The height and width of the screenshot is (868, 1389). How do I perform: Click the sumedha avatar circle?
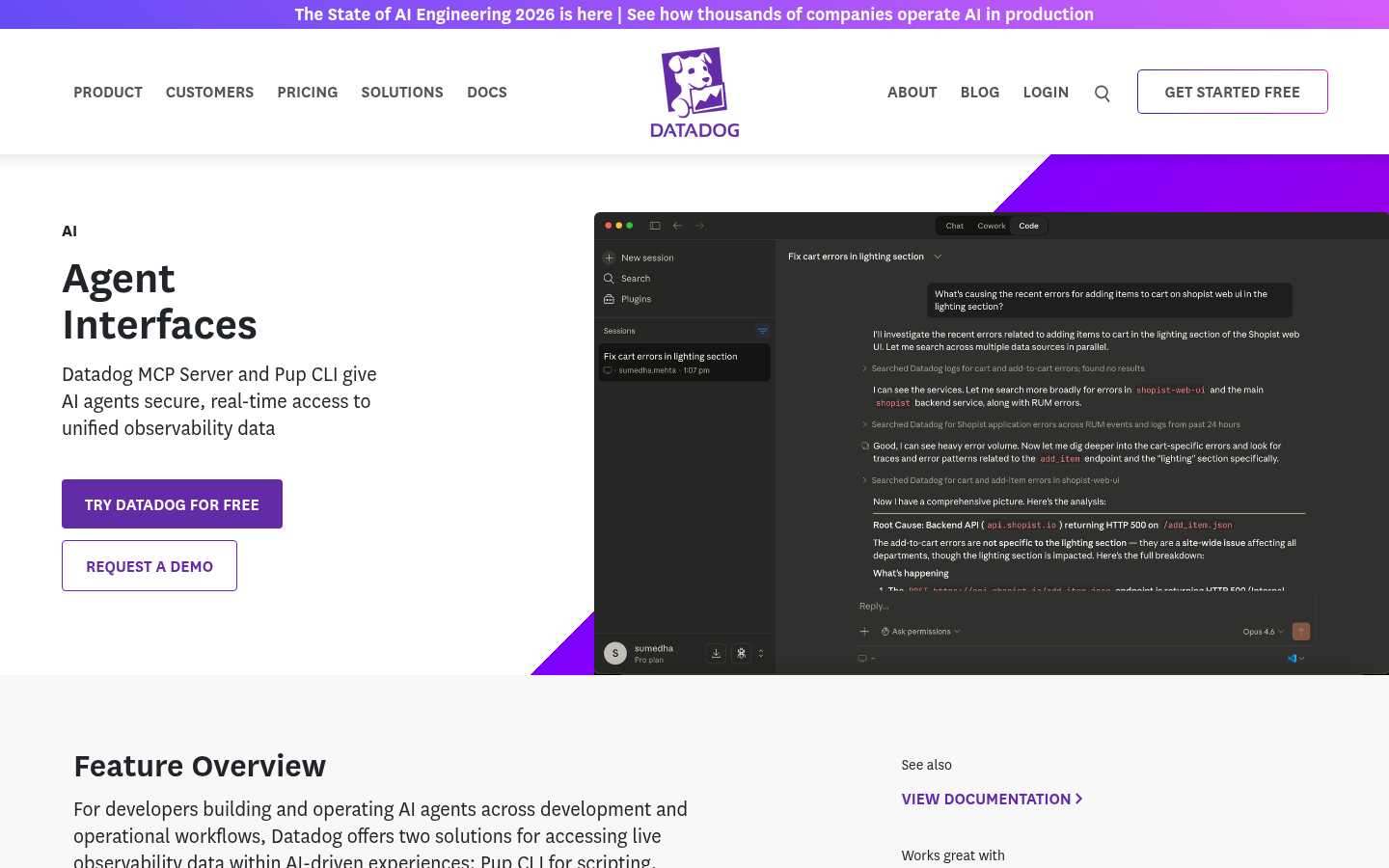pos(615,653)
